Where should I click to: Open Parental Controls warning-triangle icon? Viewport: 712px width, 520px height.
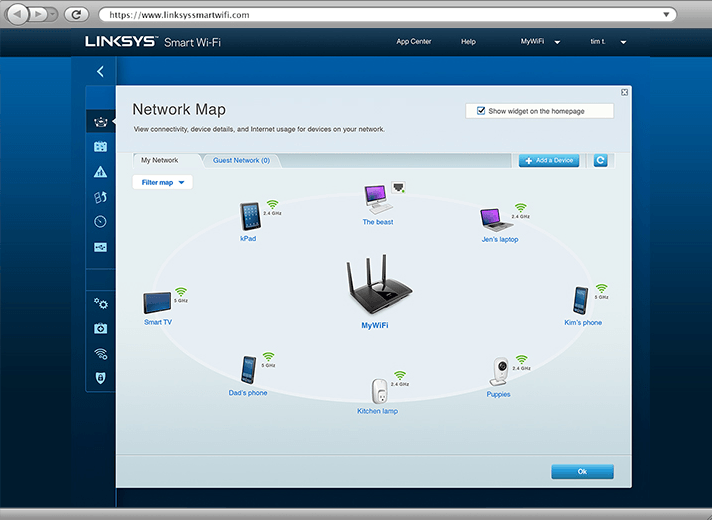coord(100,172)
